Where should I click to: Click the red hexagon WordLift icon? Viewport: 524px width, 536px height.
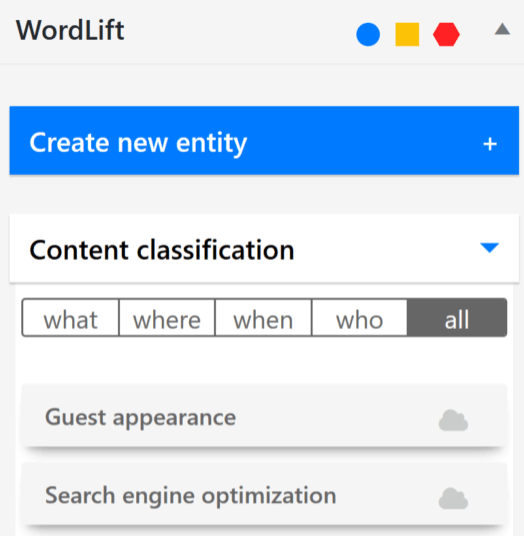click(446, 34)
